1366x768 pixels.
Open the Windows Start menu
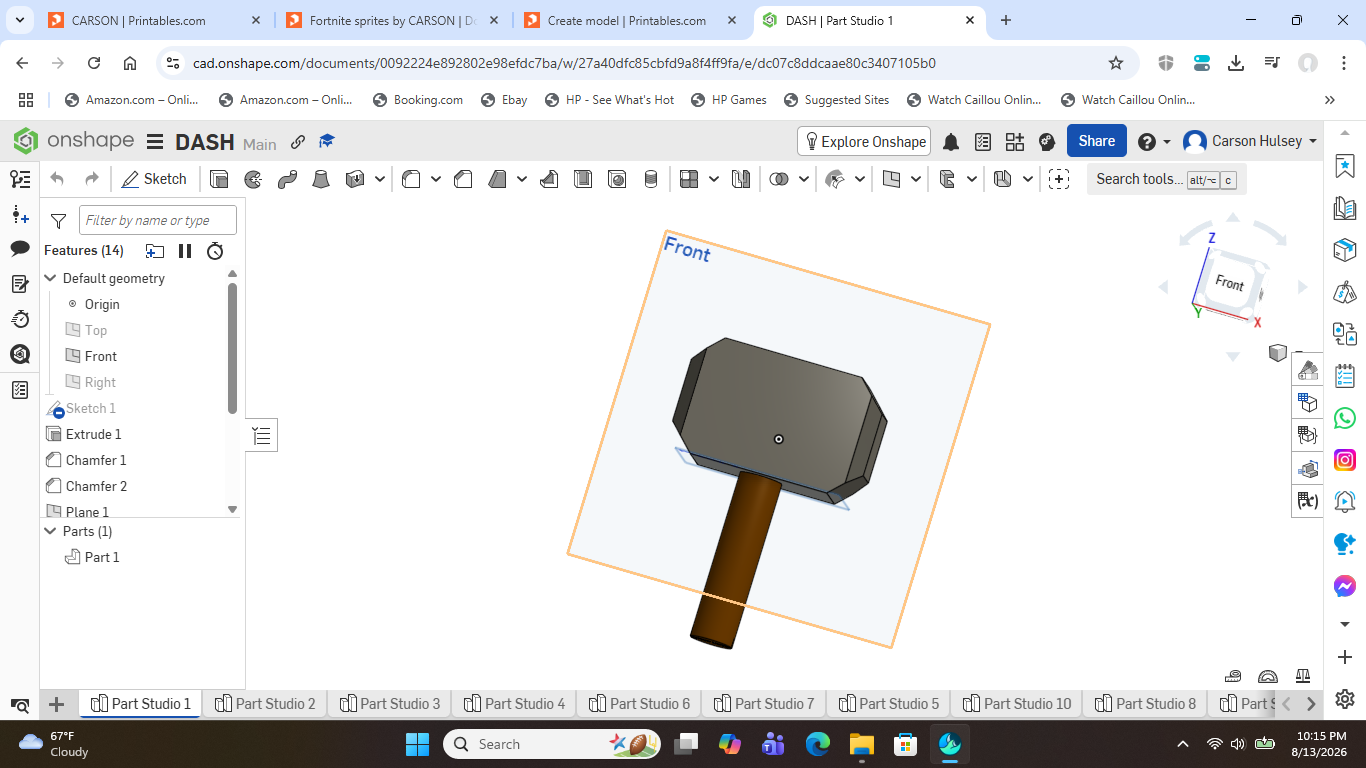[417, 744]
